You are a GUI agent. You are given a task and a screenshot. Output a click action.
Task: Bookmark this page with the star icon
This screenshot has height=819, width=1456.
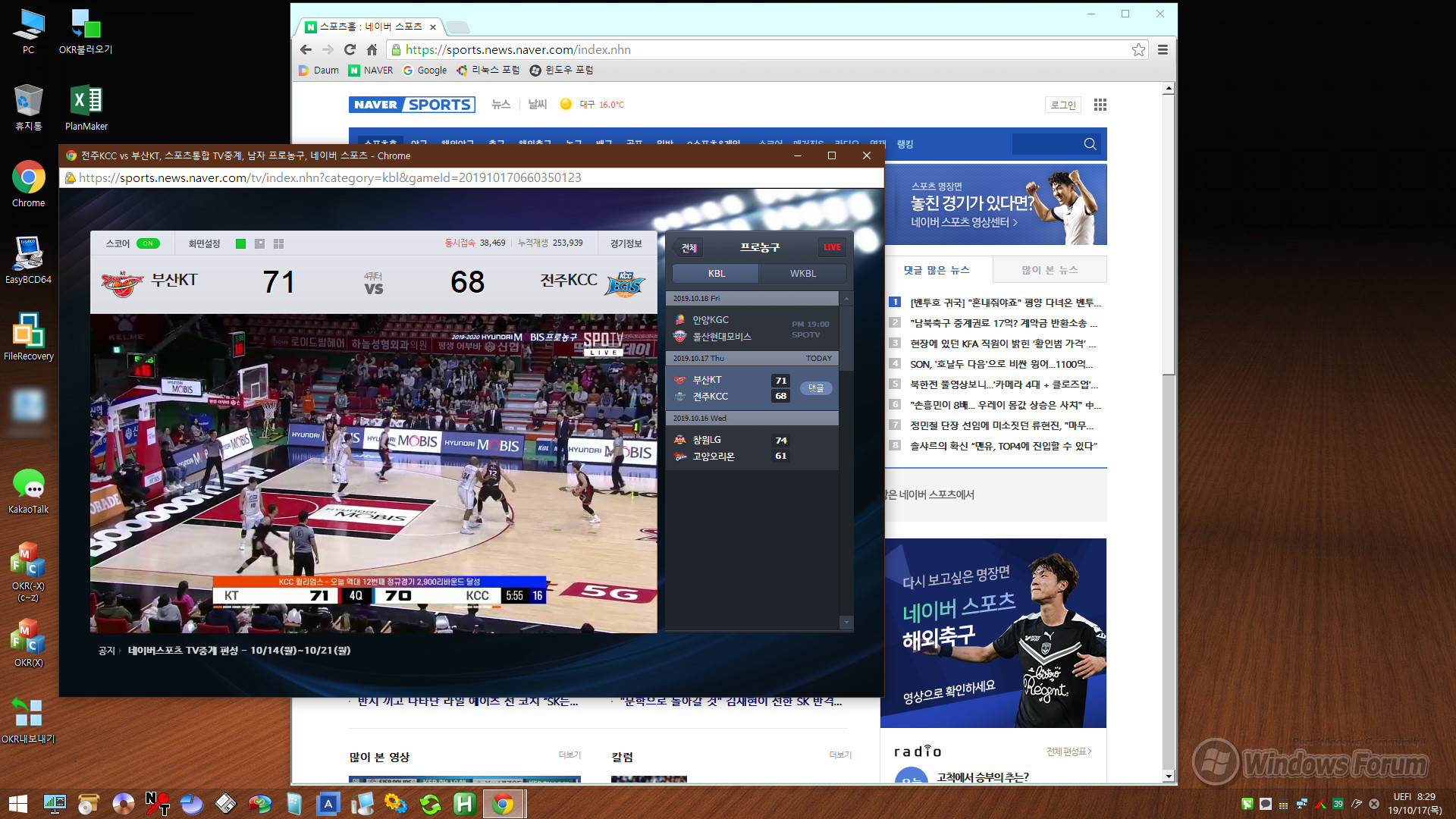pyautogui.click(x=1138, y=49)
